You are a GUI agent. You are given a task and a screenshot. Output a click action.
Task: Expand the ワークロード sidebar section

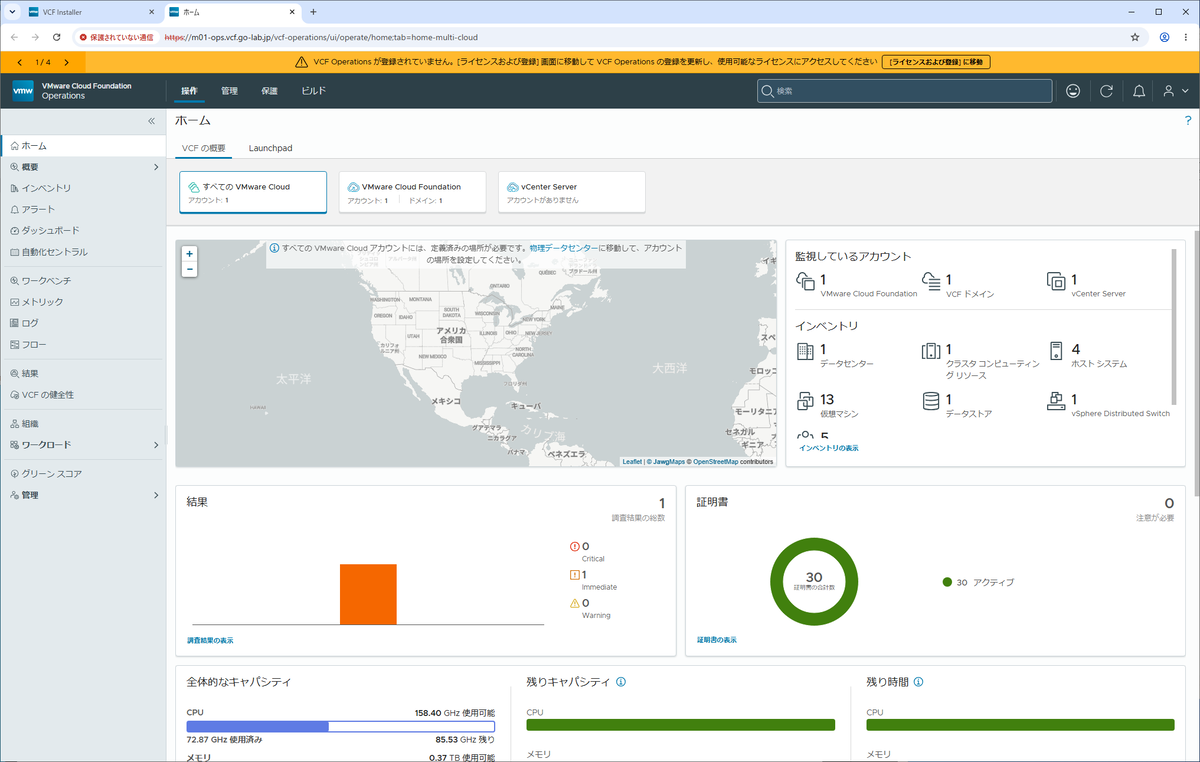pos(156,445)
